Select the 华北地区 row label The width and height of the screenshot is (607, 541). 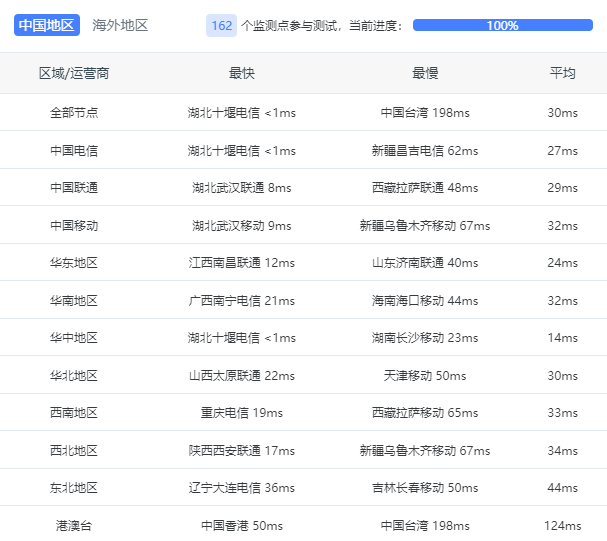[74, 376]
